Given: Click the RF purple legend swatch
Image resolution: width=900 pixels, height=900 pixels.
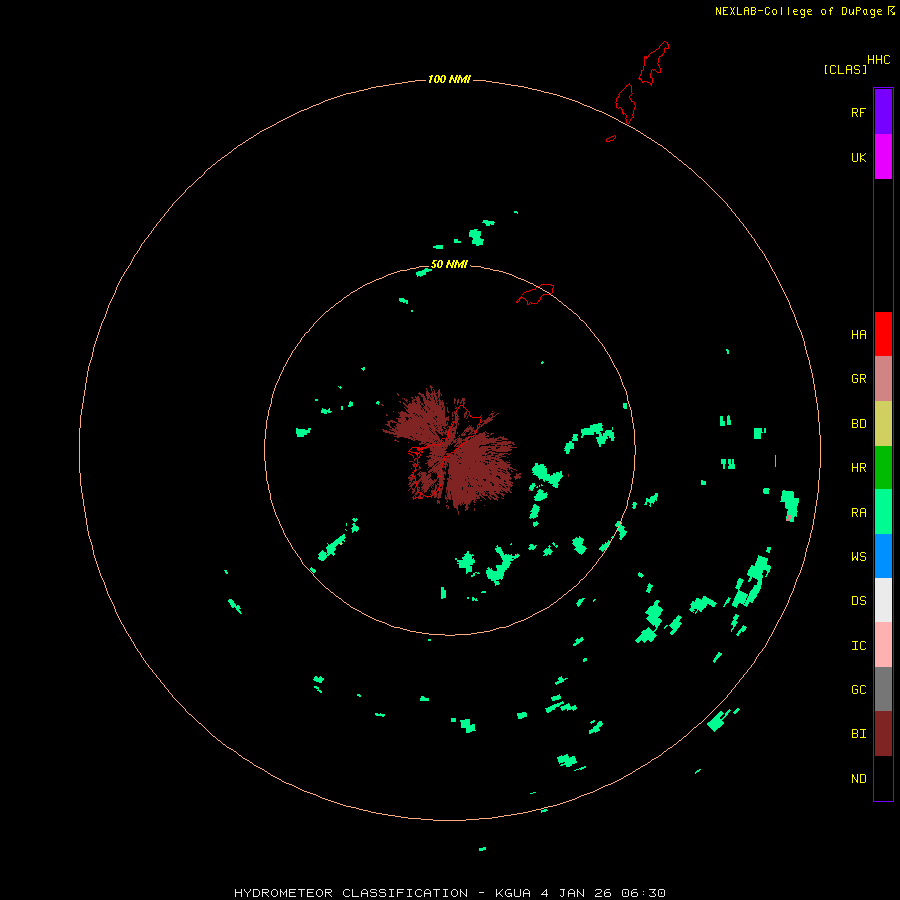Looking at the screenshot, I should click(883, 112).
